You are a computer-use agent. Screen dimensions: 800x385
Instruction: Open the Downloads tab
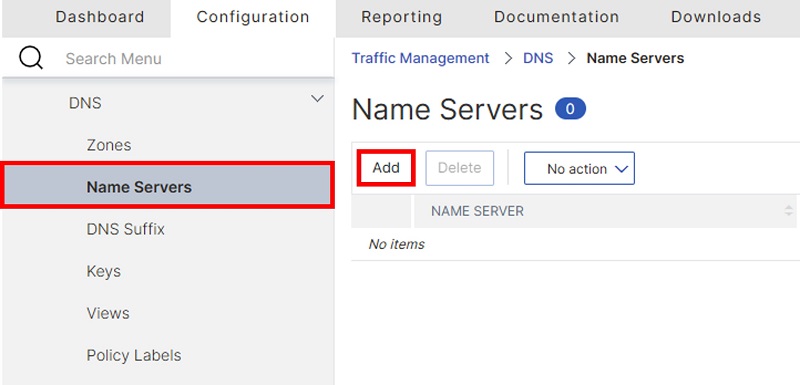point(716,17)
